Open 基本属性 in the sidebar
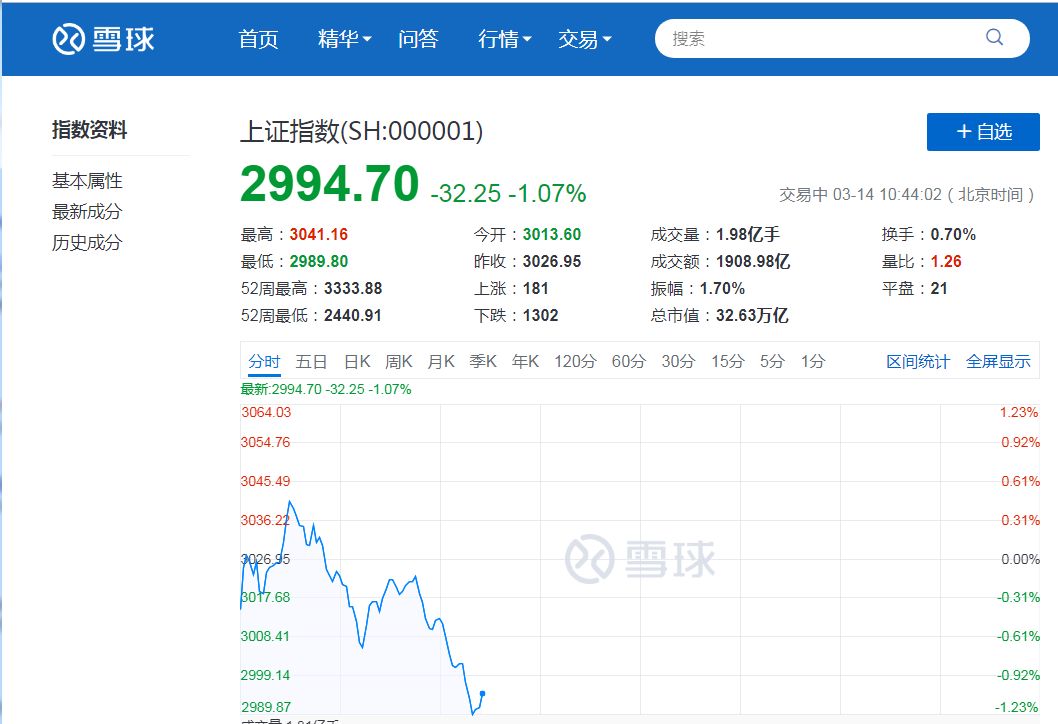This screenshot has width=1058, height=724. click(x=87, y=181)
